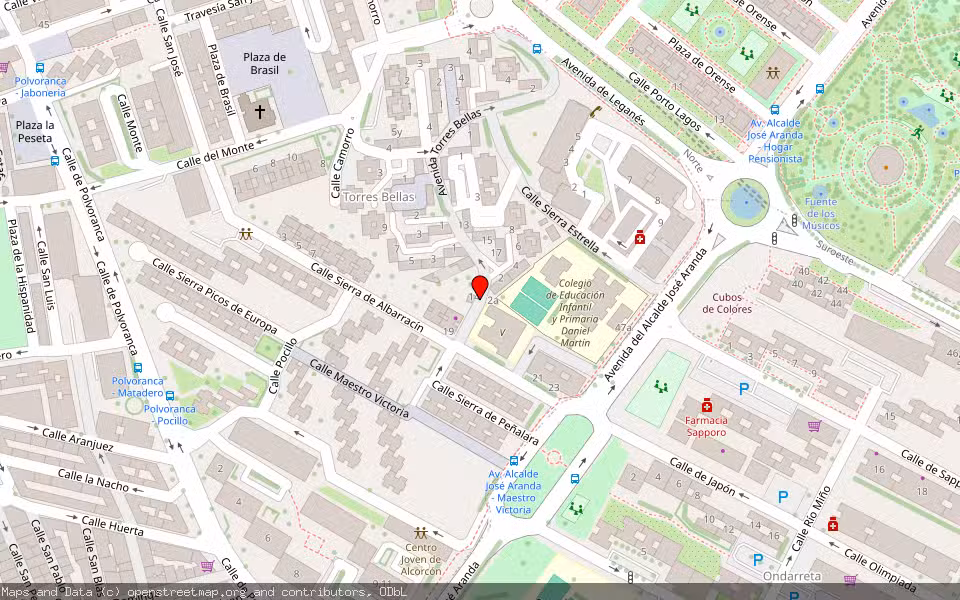
Task: Click the bus stop icon near Torres Bellas top
Action: pos(537,48)
